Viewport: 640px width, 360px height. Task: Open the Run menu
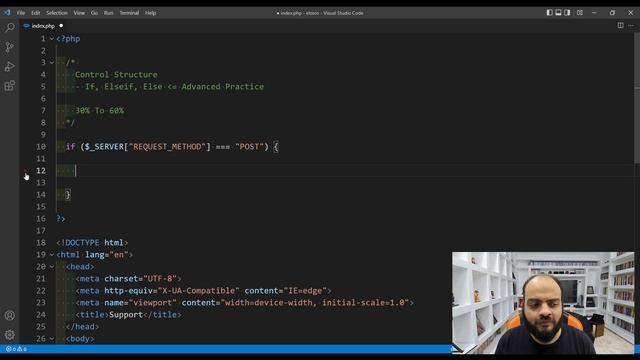click(109, 13)
